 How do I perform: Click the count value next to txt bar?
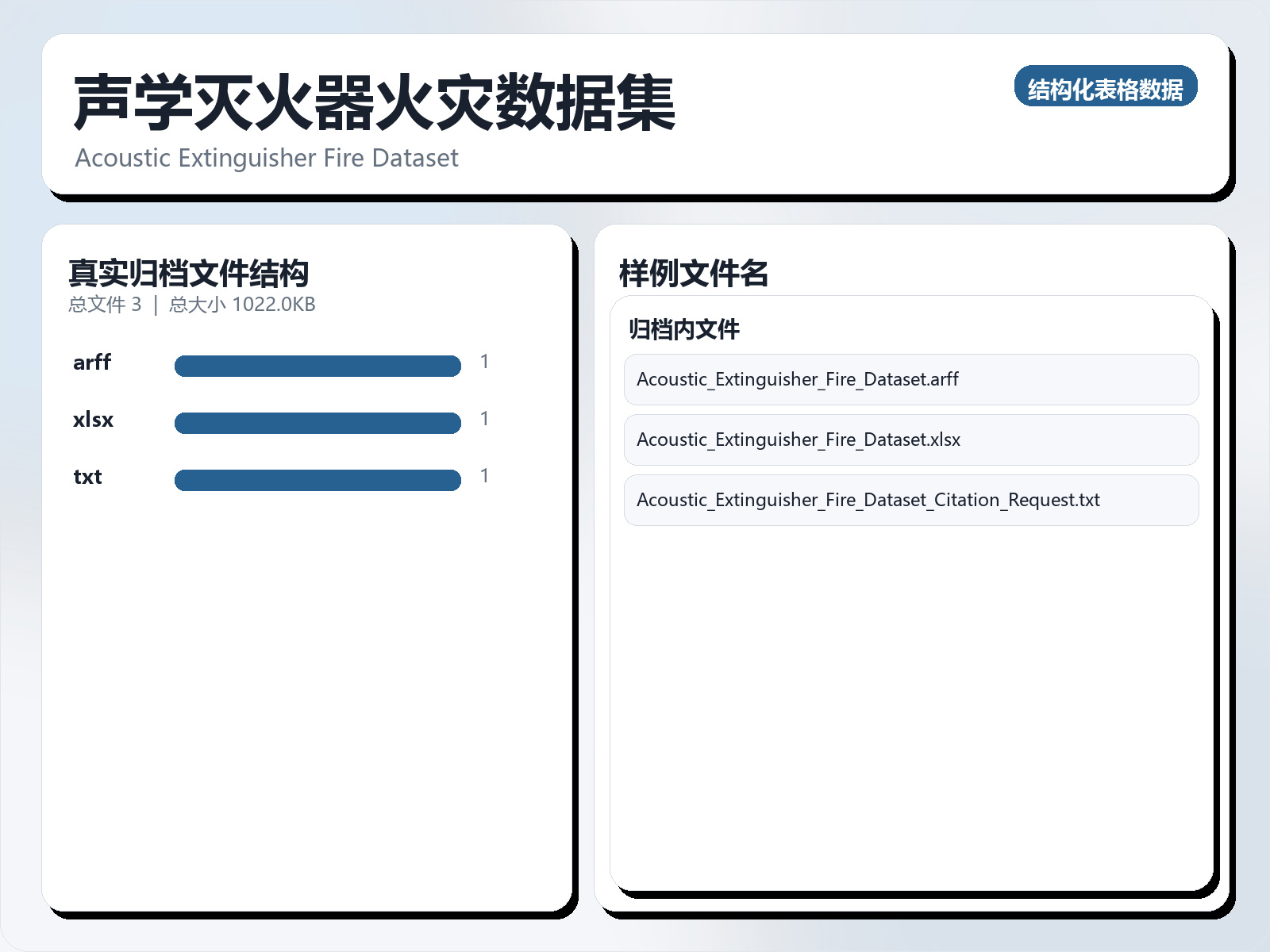485,477
